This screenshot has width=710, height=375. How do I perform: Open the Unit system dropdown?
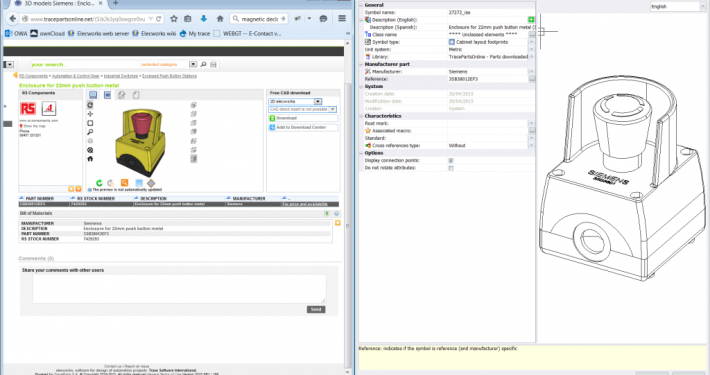coord(532,49)
